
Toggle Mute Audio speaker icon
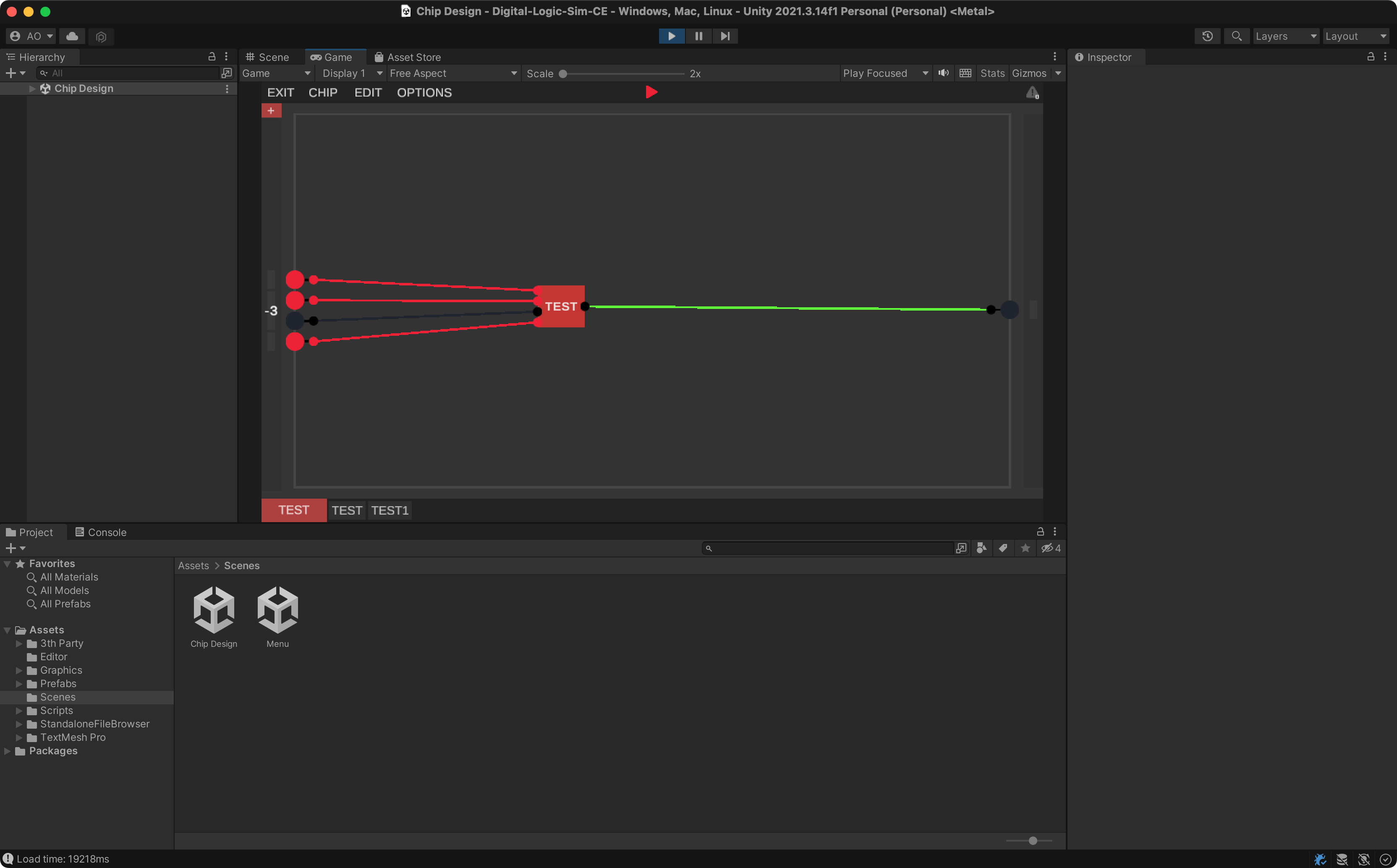pyautogui.click(x=943, y=73)
